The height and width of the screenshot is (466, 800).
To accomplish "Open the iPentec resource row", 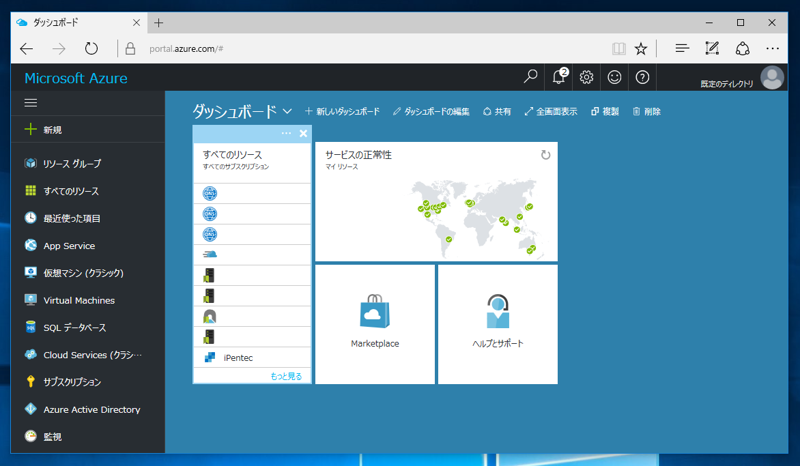I will (x=252, y=357).
